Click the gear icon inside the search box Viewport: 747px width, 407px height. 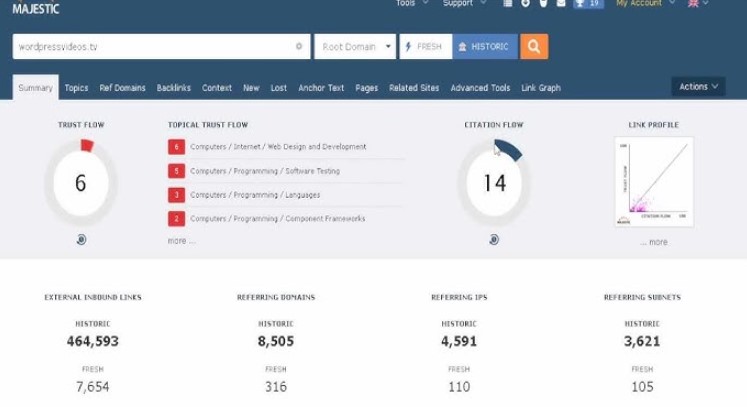click(299, 46)
